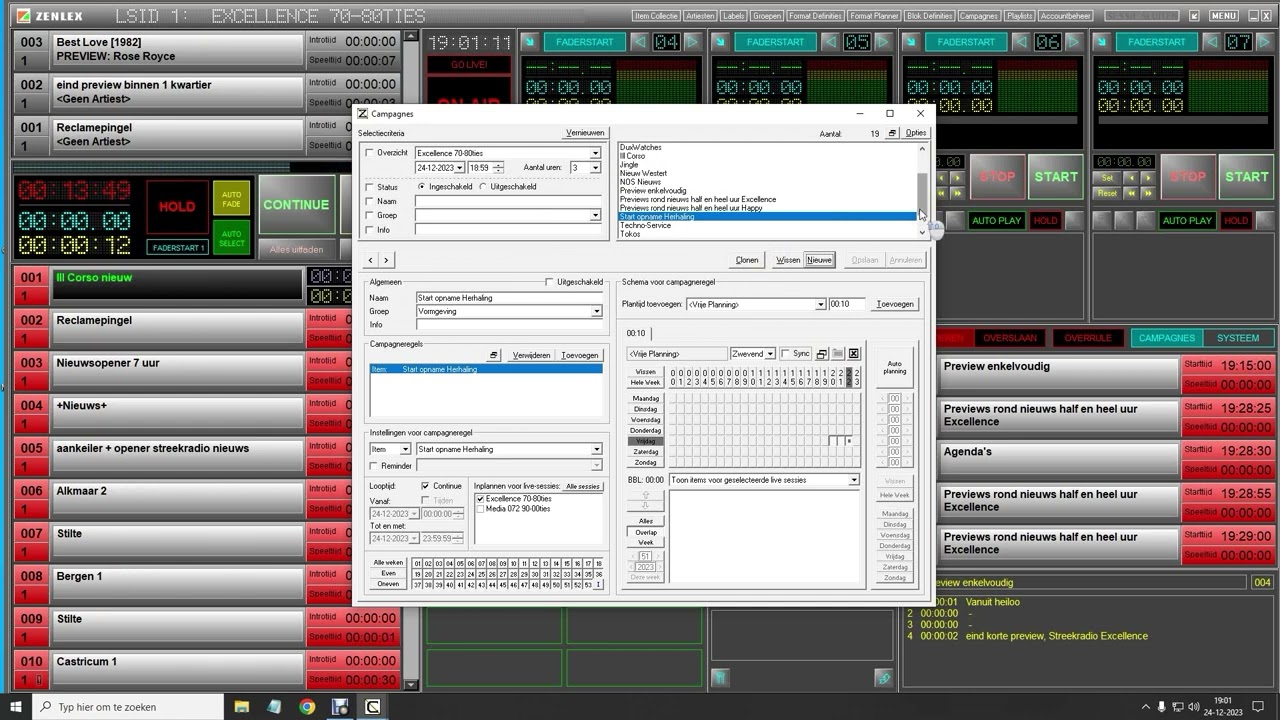
Task: Click the Zenlex app icon in taskbar
Action: tap(373, 707)
